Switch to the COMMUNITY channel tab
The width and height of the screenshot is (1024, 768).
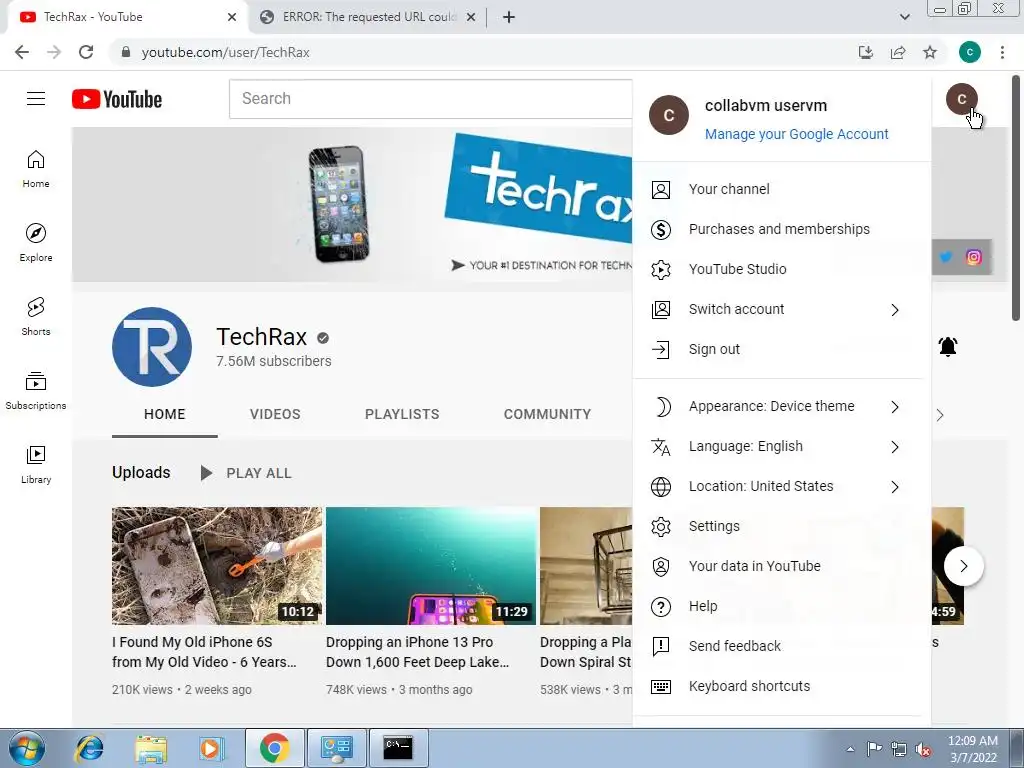pos(547,414)
